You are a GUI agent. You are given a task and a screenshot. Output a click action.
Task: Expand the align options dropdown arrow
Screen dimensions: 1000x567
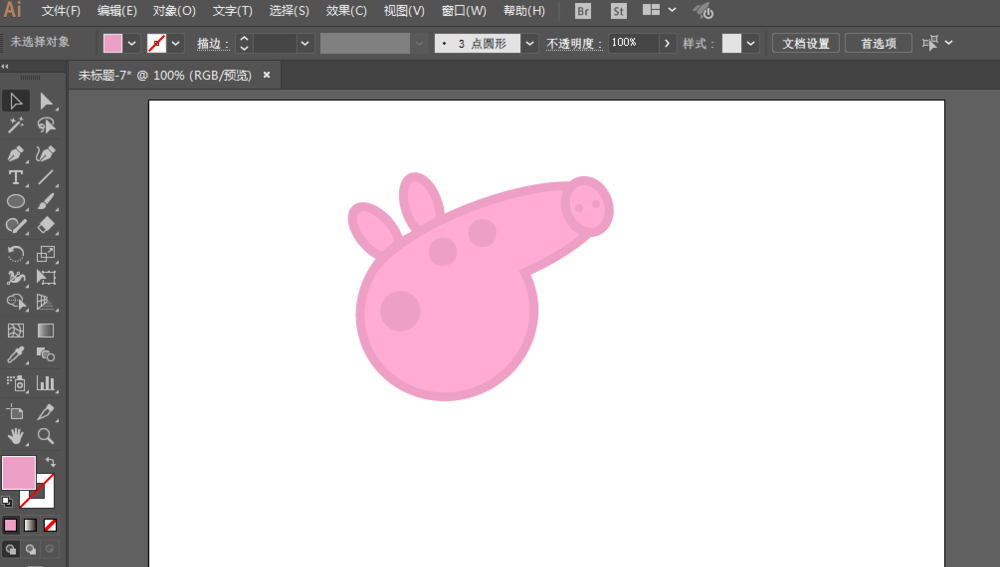click(949, 43)
